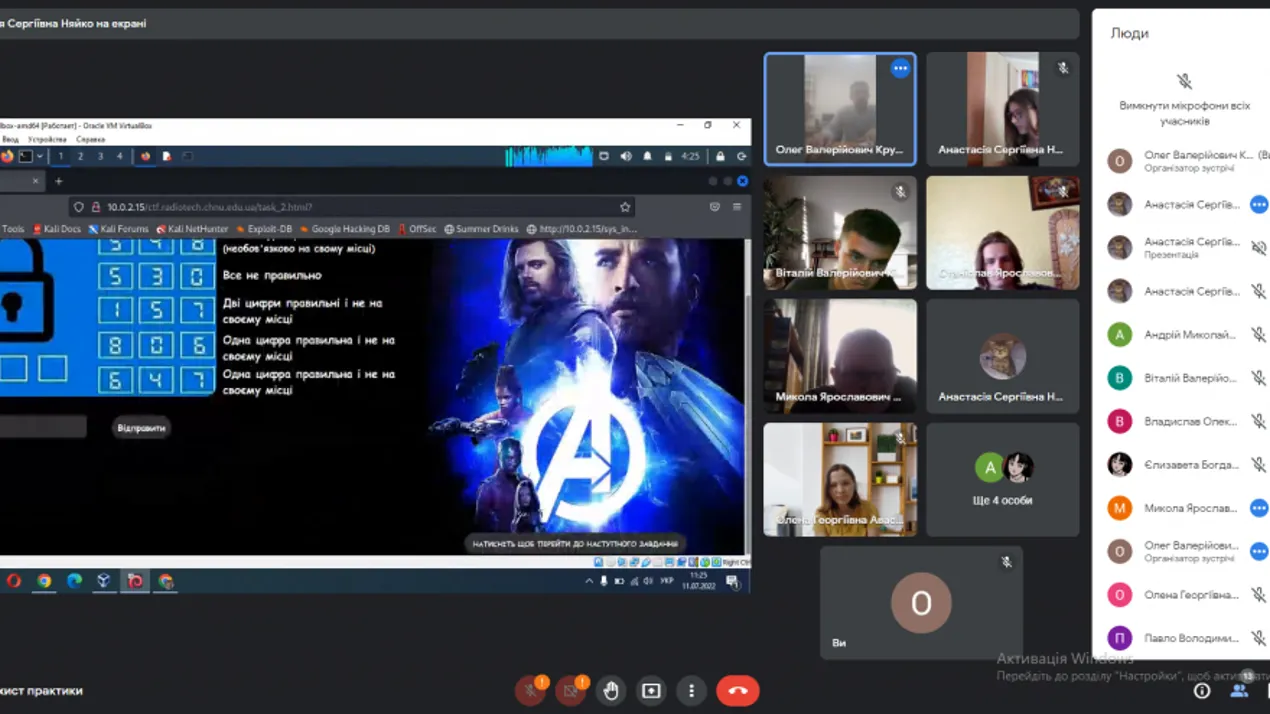Start presenting your screen
This screenshot has width=1270, height=714.
point(651,691)
